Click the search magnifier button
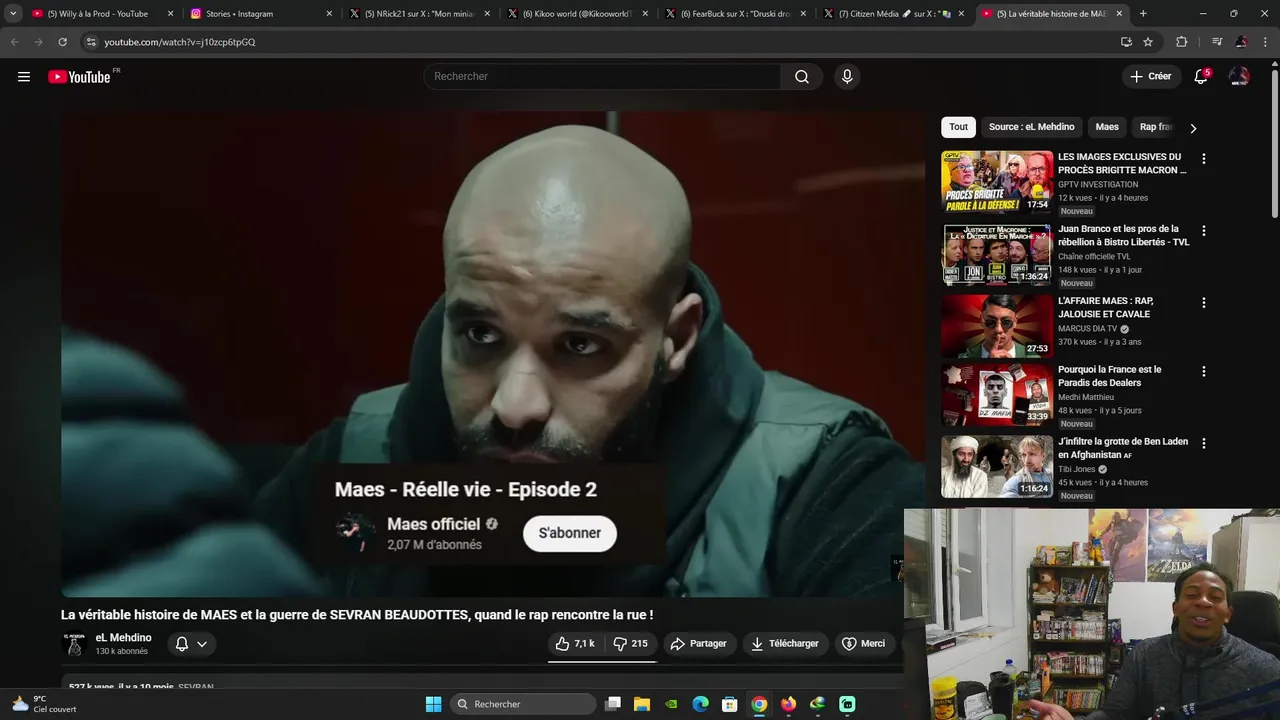This screenshot has height=720, width=1280. click(802, 77)
